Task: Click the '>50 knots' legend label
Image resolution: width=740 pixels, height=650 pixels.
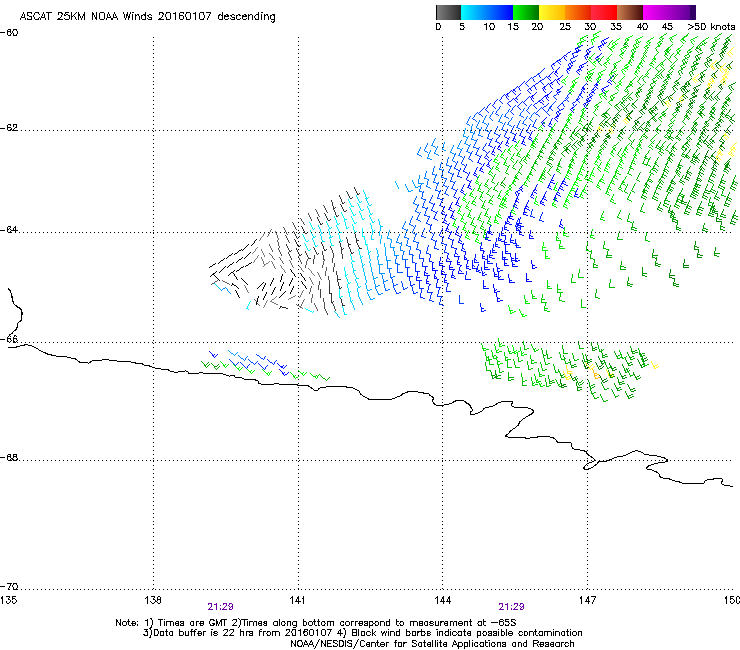Action: (x=711, y=27)
